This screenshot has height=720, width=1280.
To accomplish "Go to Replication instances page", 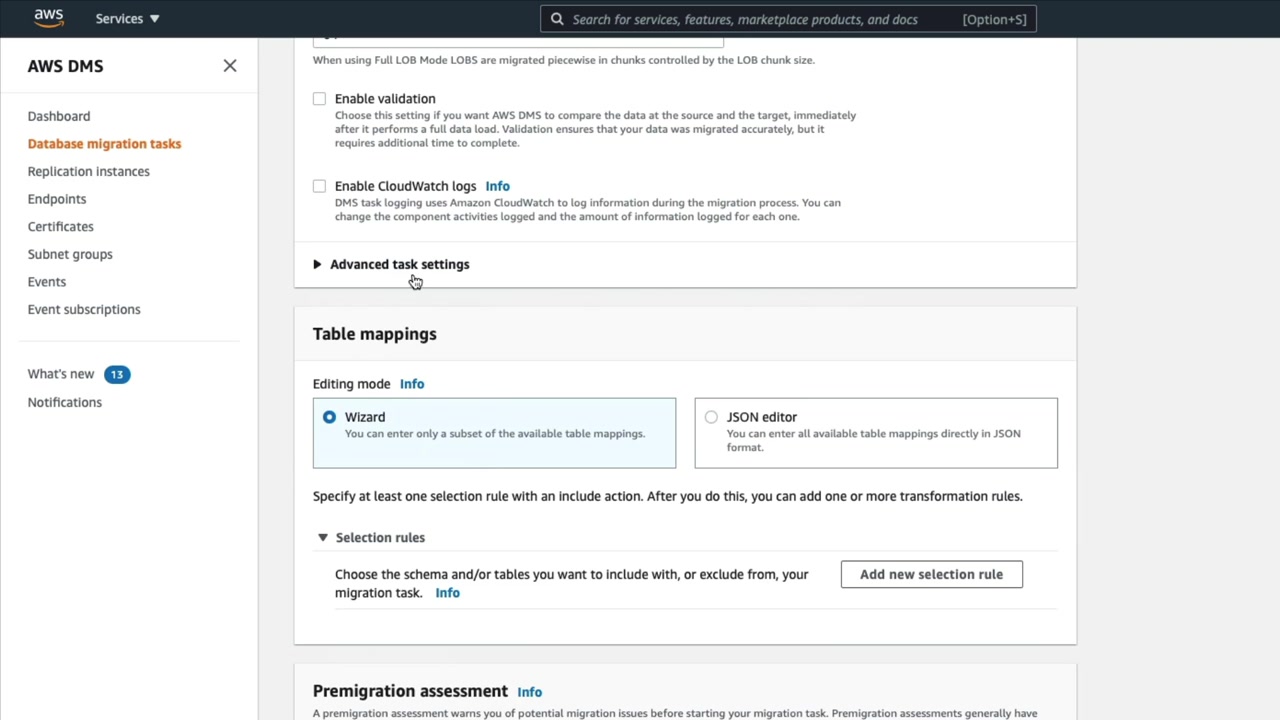I will click(x=89, y=171).
